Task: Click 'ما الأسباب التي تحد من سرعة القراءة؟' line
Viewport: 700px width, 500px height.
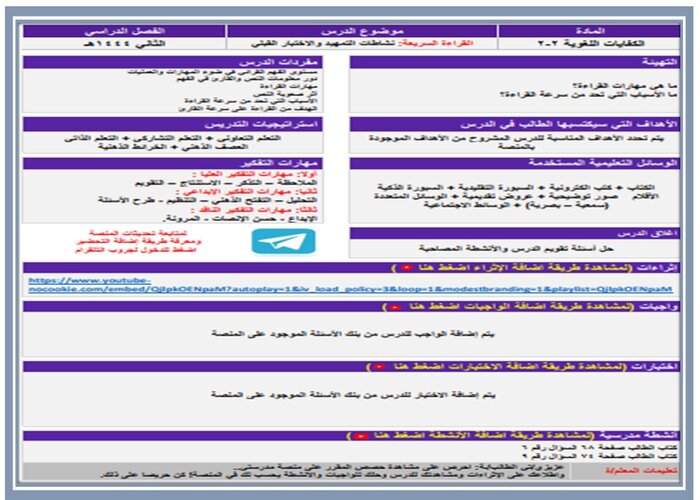Action: [588, 95]
